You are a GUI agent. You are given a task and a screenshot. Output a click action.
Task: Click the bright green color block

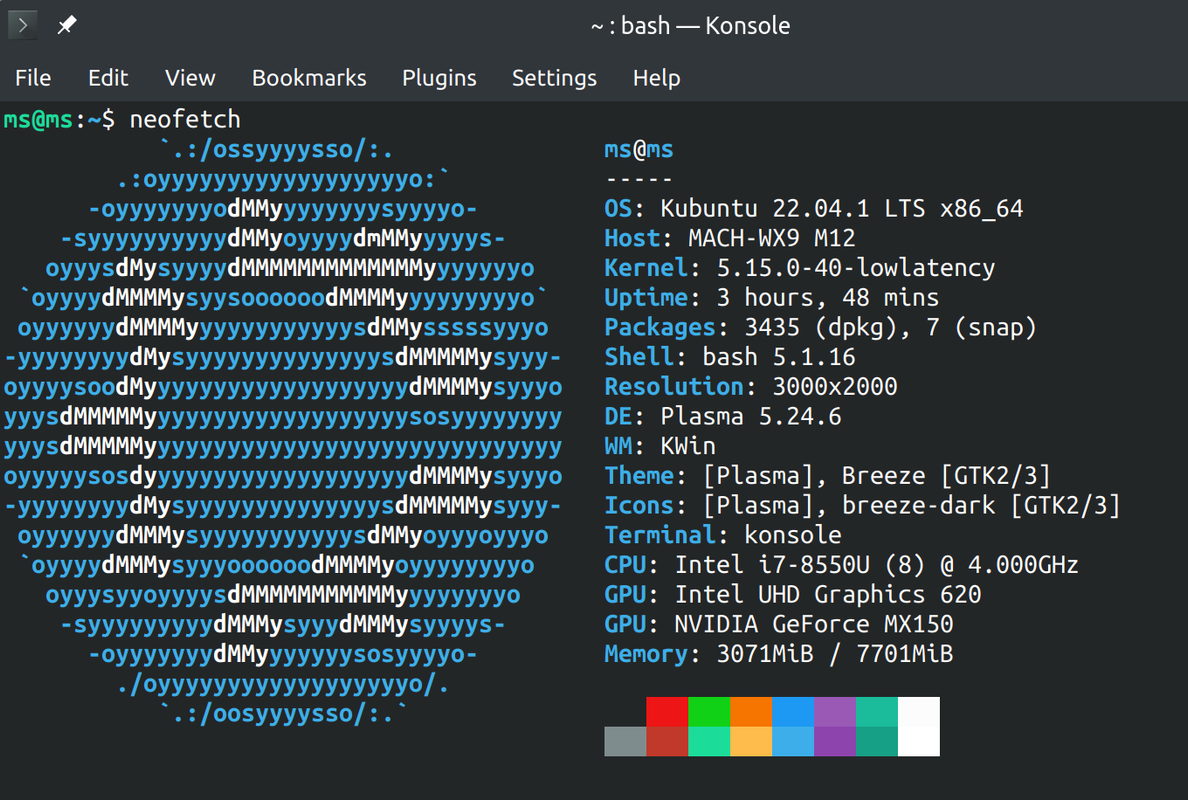click(x=709, y=712)
